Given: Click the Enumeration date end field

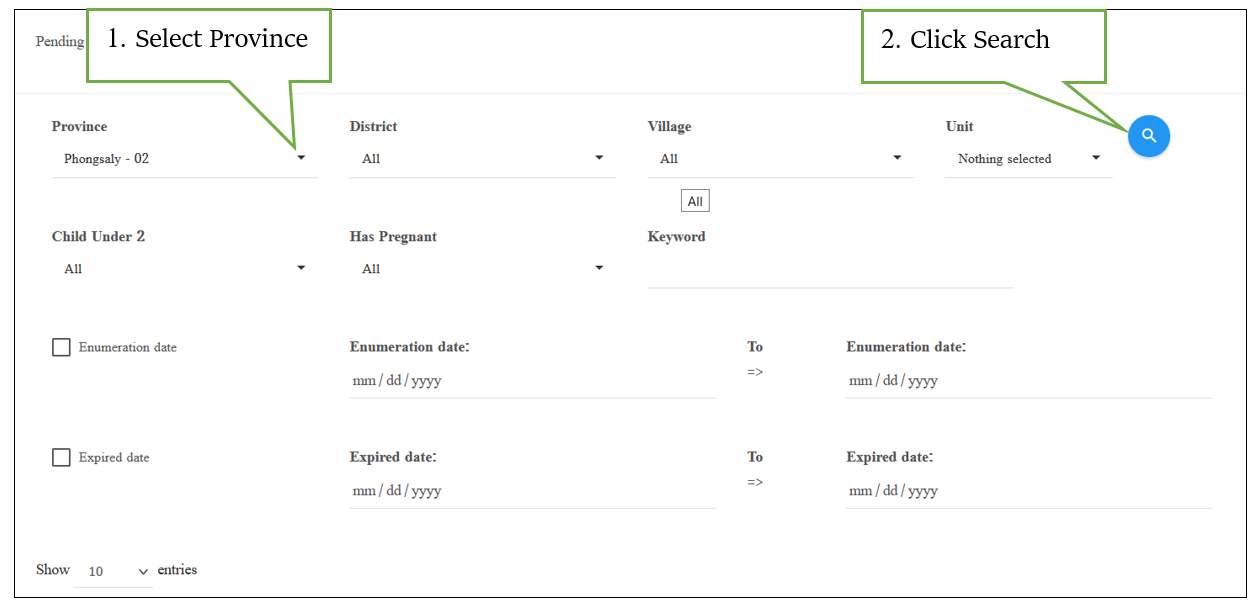Looking at the screenshot, I should tap(1028, 381).
